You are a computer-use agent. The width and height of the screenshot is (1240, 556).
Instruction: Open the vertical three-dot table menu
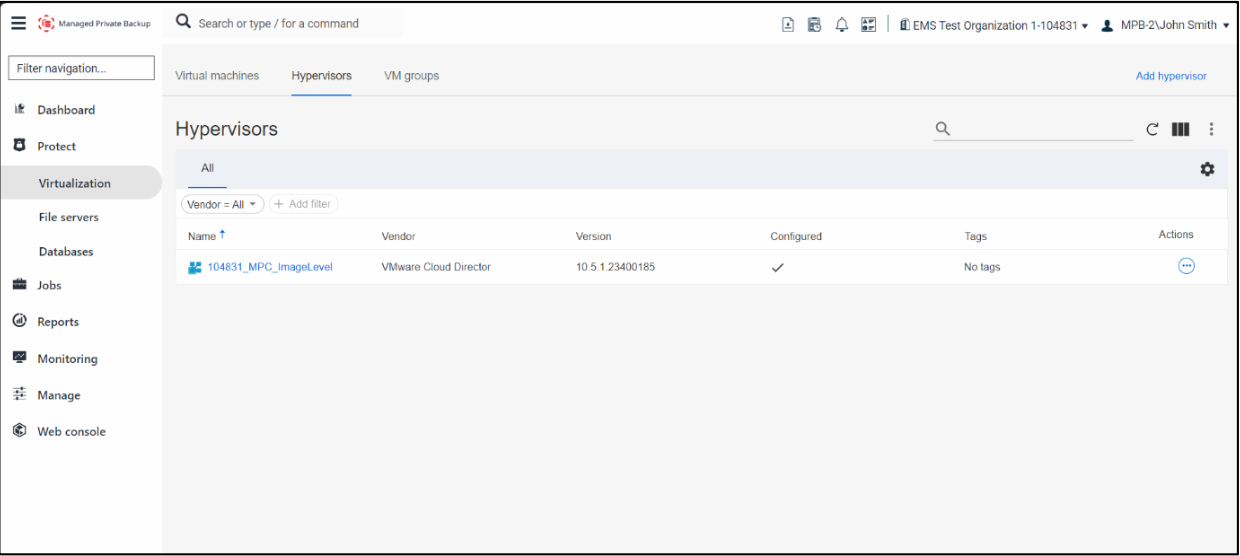[x=1212, y=129]
